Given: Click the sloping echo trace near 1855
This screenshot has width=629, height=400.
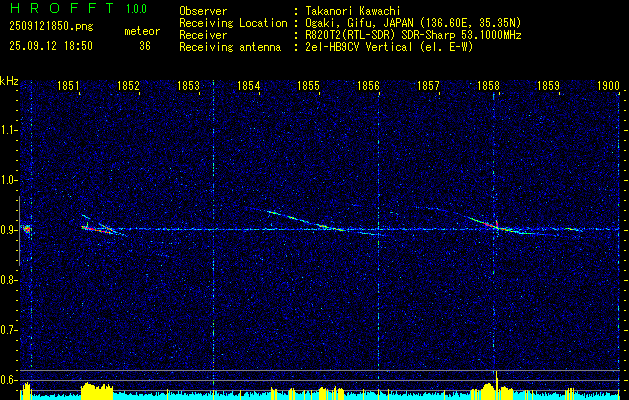Looking at the screenshot, I should coord(305,222).
